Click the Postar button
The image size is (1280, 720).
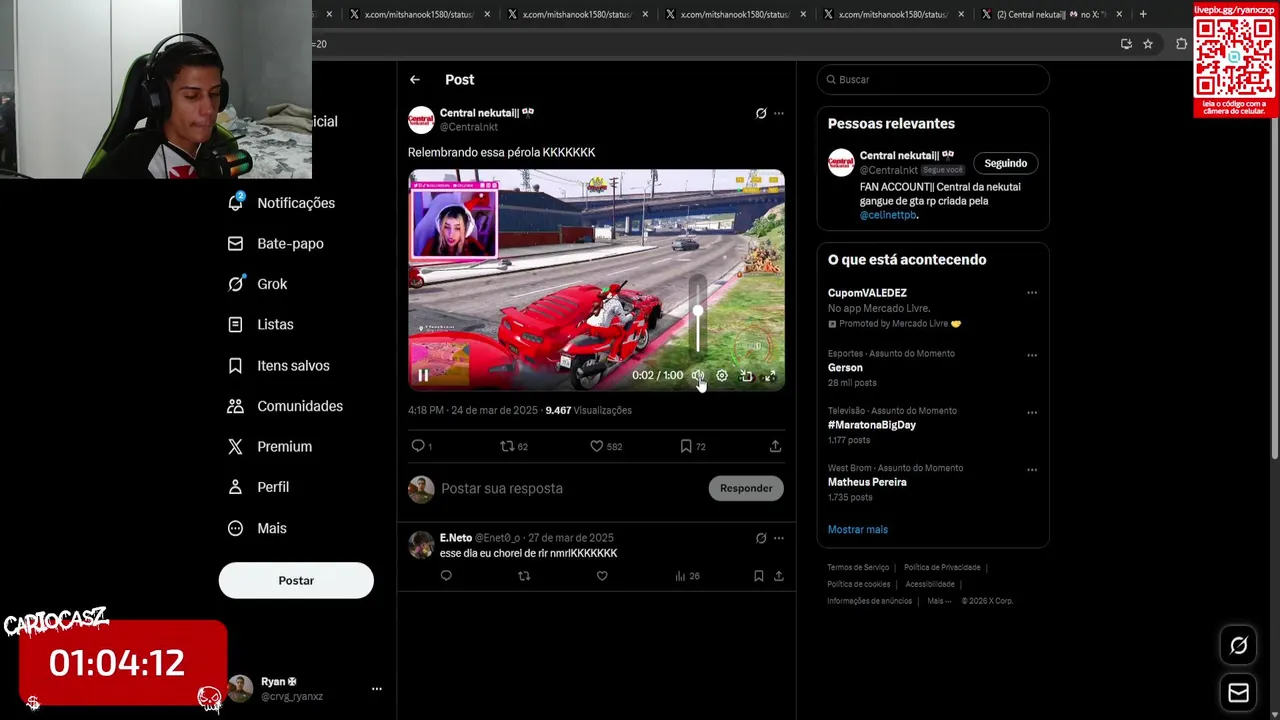[x=296, y=581]
